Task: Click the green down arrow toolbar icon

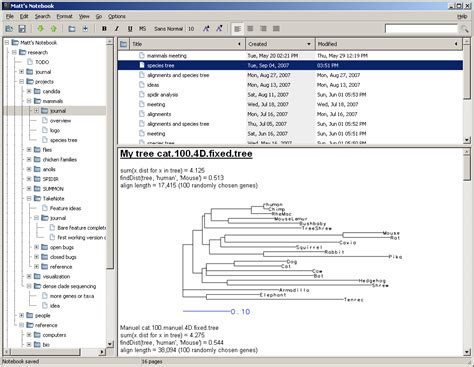Action: [x=40, y=29]
